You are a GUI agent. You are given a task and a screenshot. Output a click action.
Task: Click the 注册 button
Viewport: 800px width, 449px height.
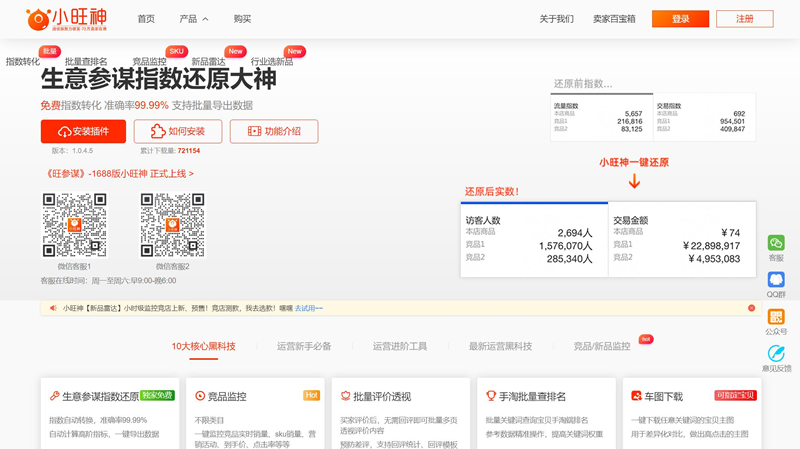(745, 19)
